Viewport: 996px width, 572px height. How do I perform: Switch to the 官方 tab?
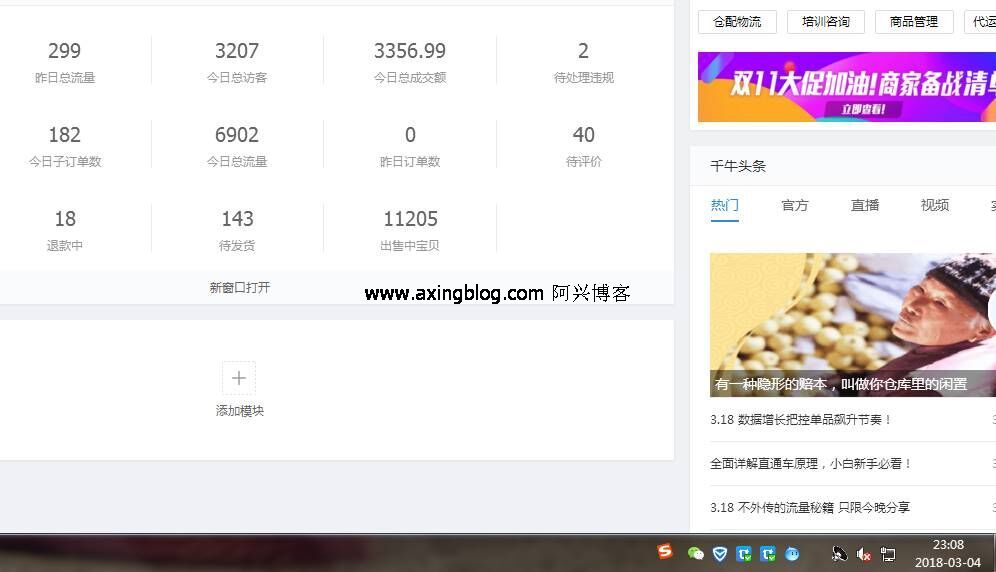795,205
